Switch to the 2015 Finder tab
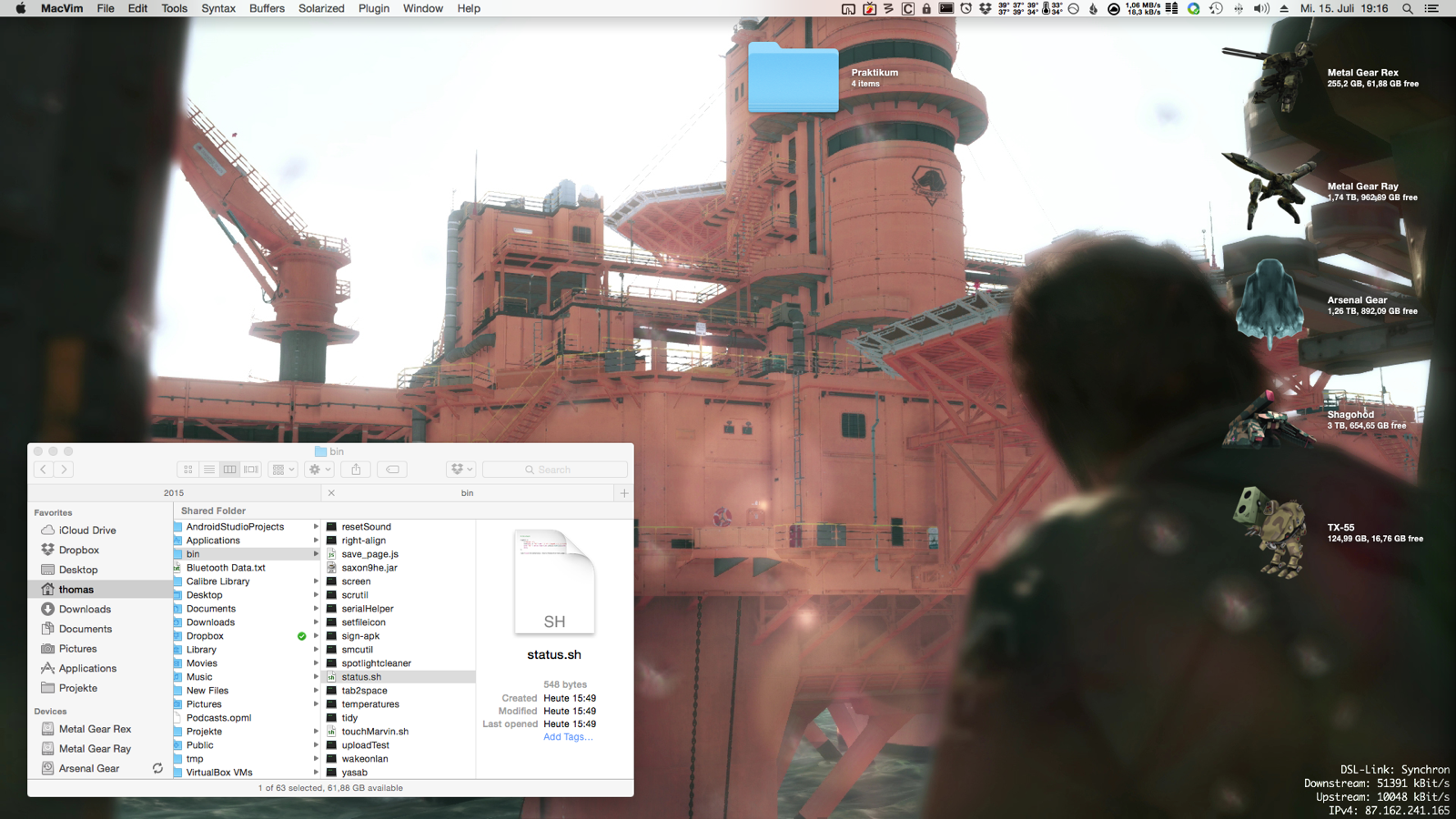This screenshot has width=1456, height=819. coord(174,493)
